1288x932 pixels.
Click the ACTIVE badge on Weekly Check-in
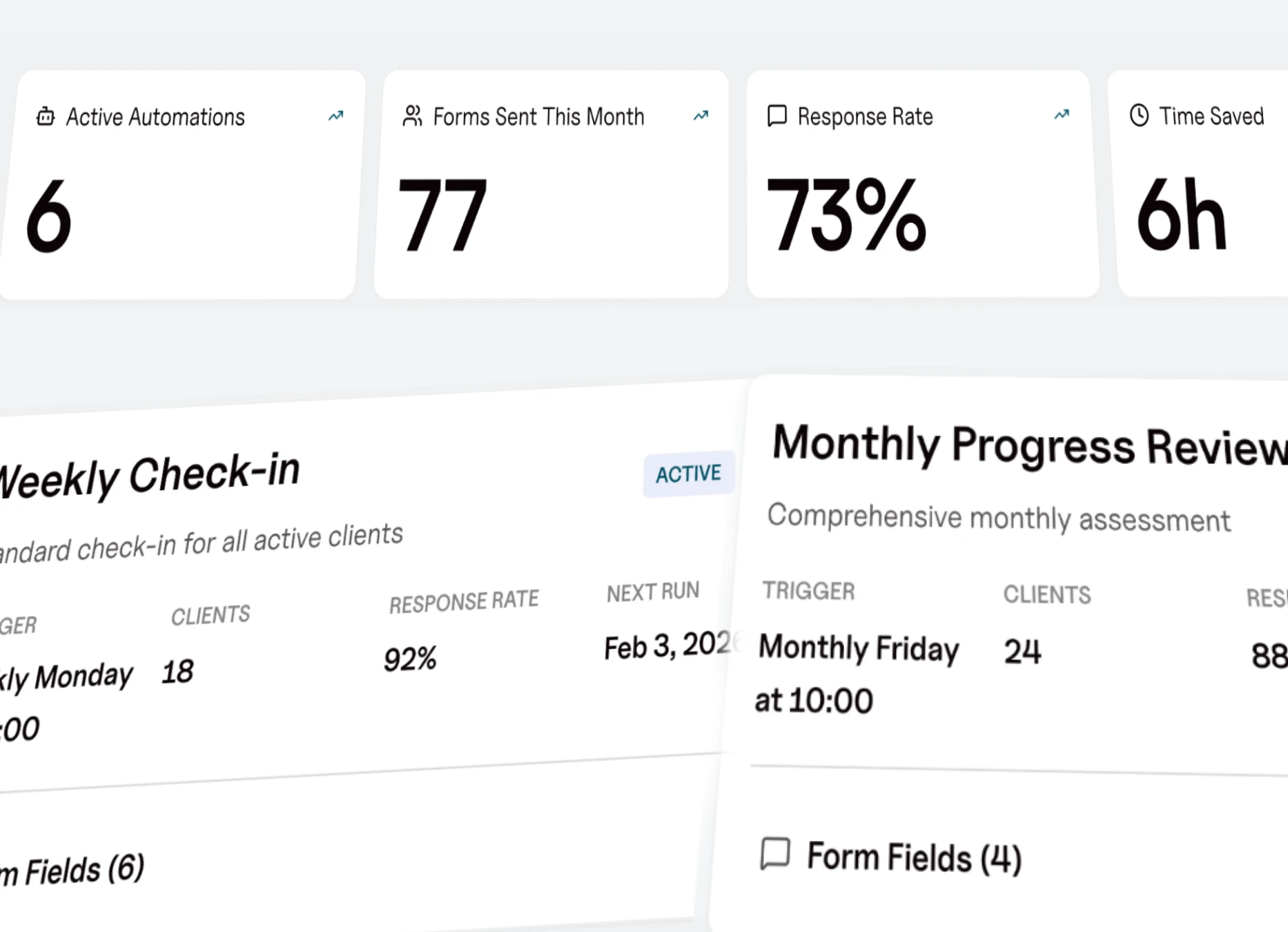(x=688, y=474)
